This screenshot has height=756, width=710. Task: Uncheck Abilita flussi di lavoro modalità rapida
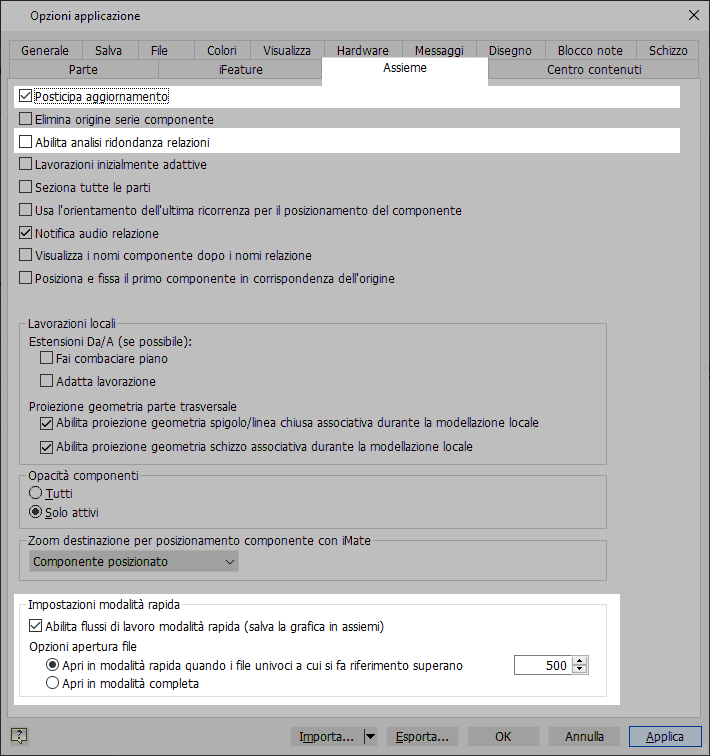tap(36, 626)
